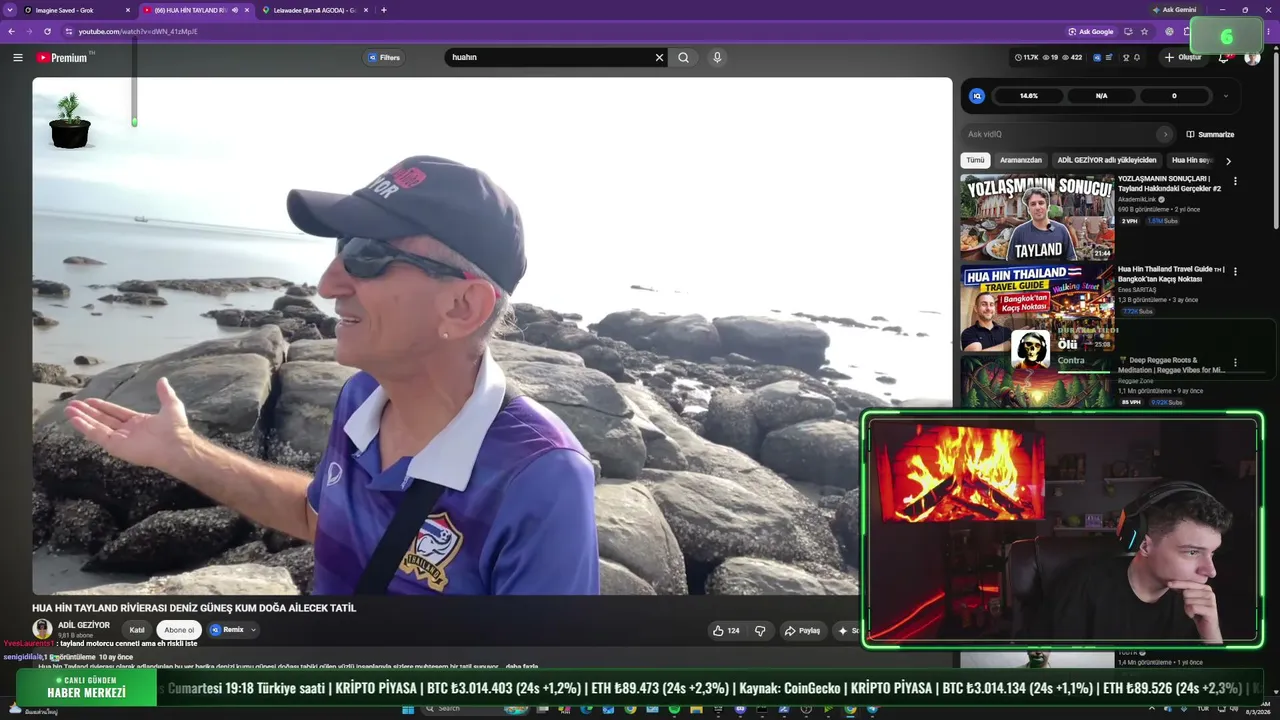
Task: Go to YouTube Premium home logo
Action: (x=62, y=57)
